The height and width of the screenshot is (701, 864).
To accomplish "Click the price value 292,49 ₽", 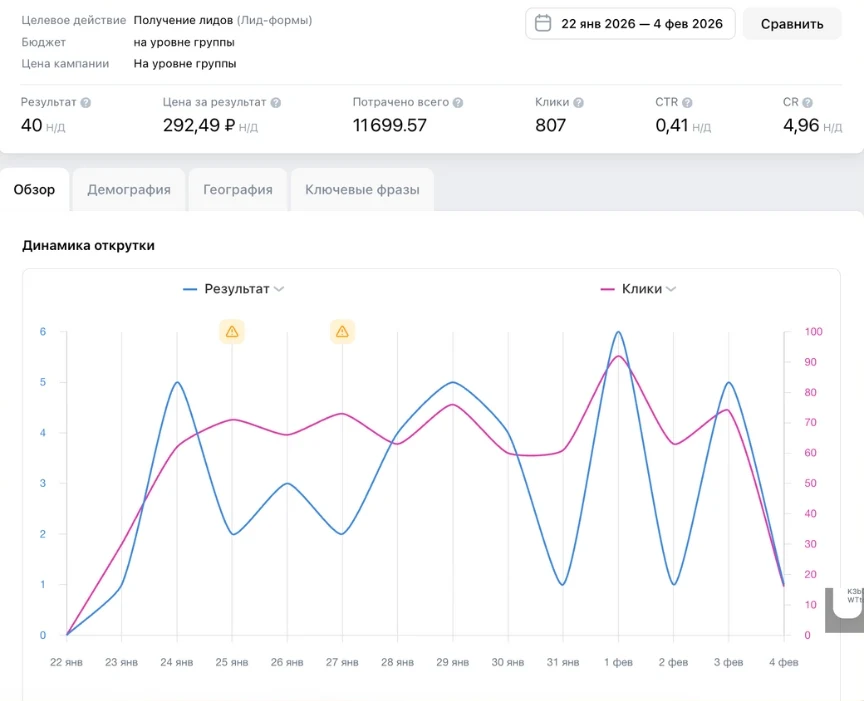I will [x=199, y=125].
